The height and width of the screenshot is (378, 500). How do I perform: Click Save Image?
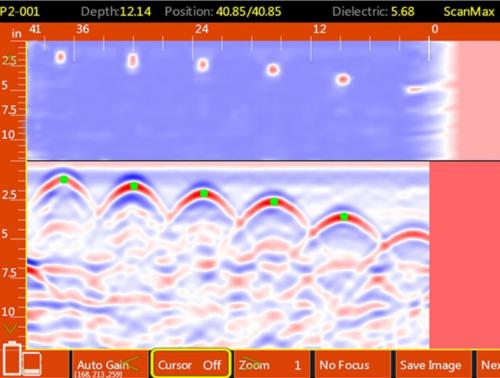[432, 364]
